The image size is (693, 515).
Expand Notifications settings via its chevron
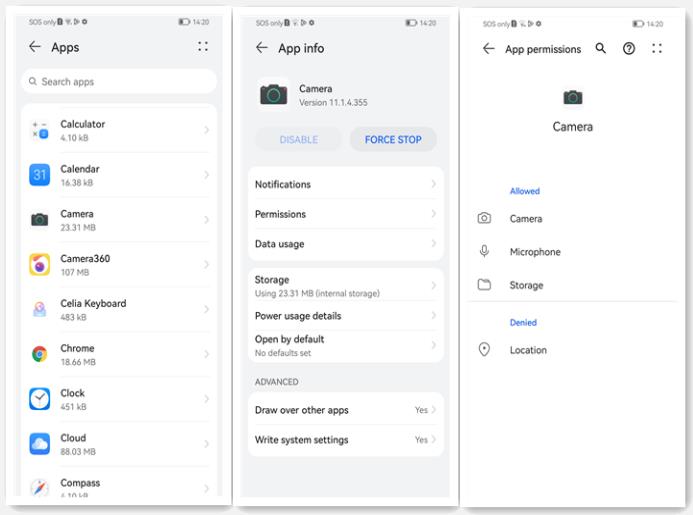point(433,184)
